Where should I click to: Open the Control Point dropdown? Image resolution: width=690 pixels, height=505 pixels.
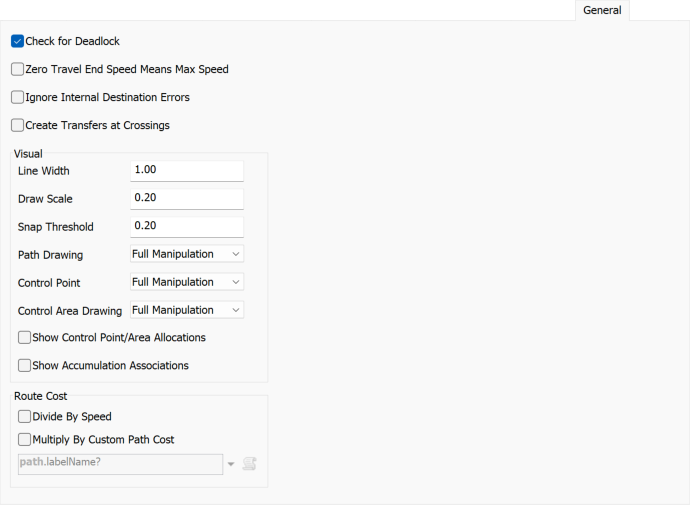pyautogui.click(x=187, y=282)
